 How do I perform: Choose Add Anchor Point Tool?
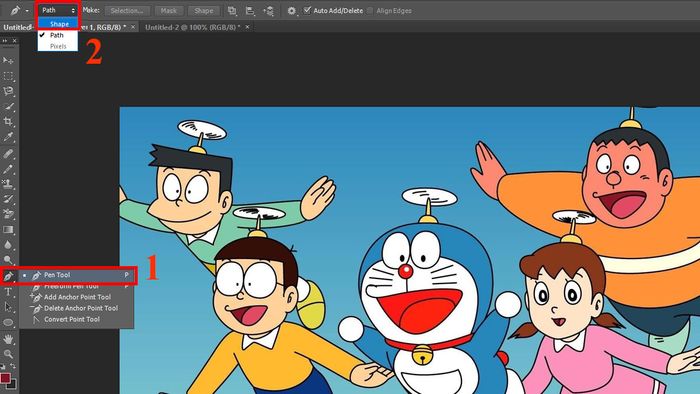point(77,297)
